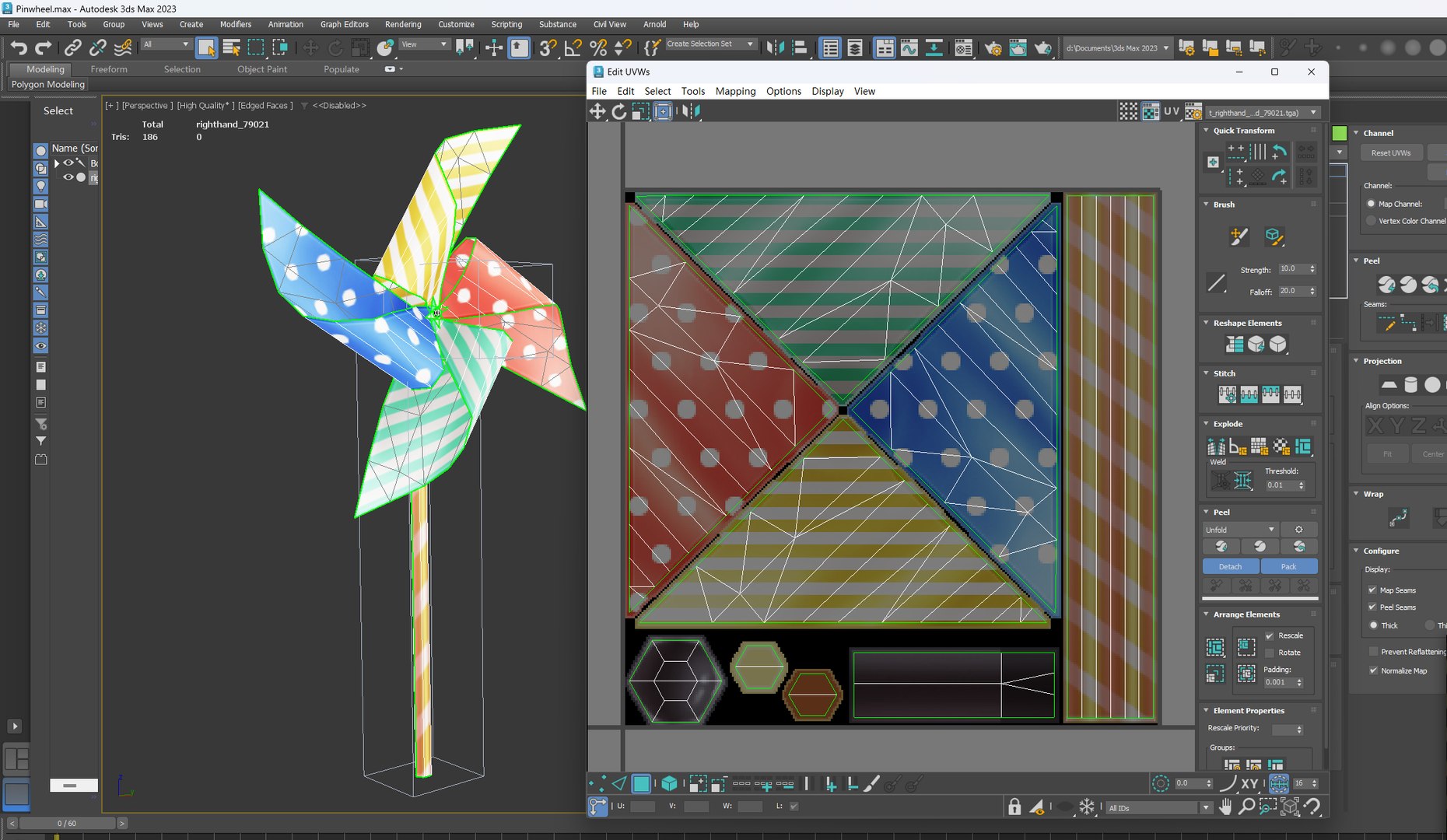Click the Reset UVWs button
1447x840 pixels.
[1390, 152]
